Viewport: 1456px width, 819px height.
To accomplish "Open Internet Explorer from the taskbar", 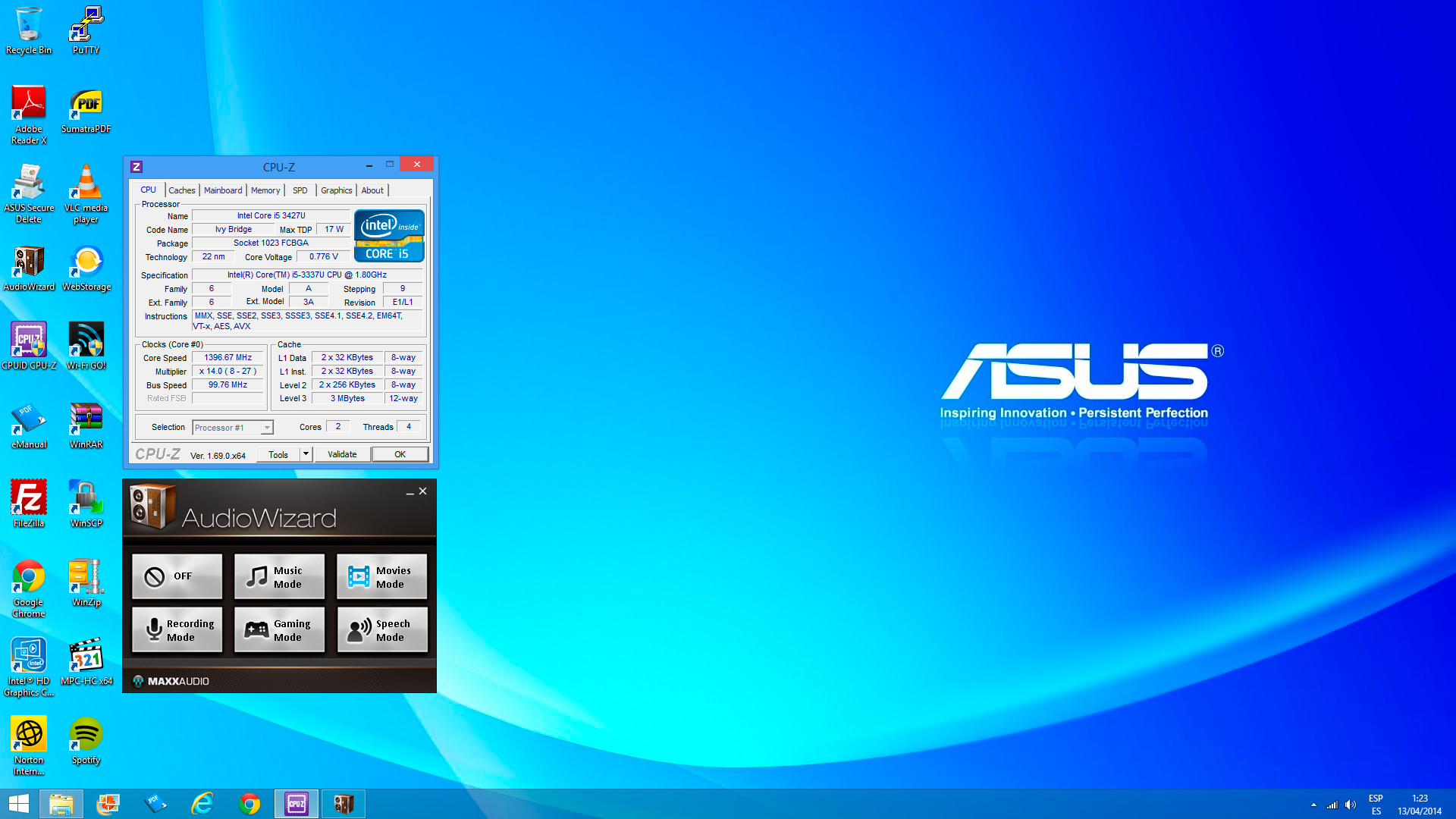I will (202, 804).
